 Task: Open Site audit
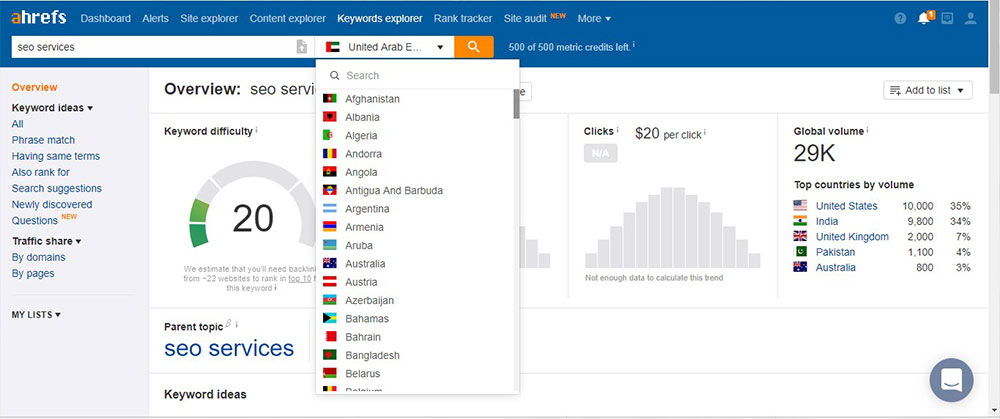tap(525, 18)
